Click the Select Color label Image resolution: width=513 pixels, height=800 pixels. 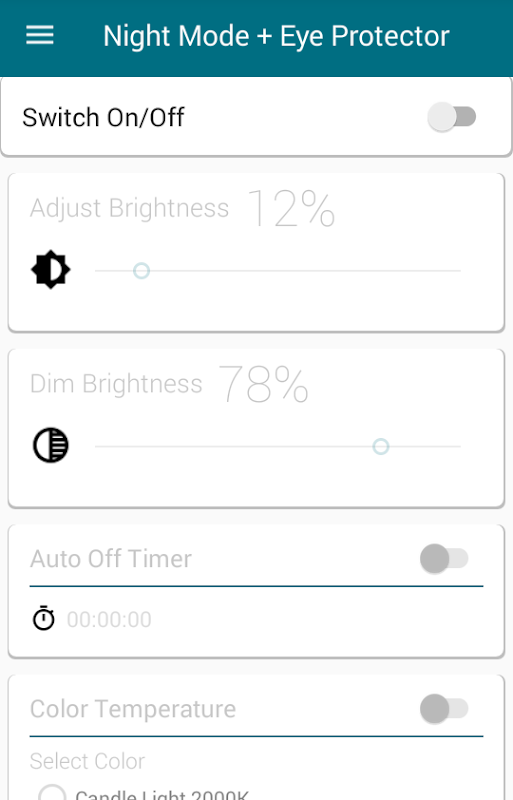(87, 761)
